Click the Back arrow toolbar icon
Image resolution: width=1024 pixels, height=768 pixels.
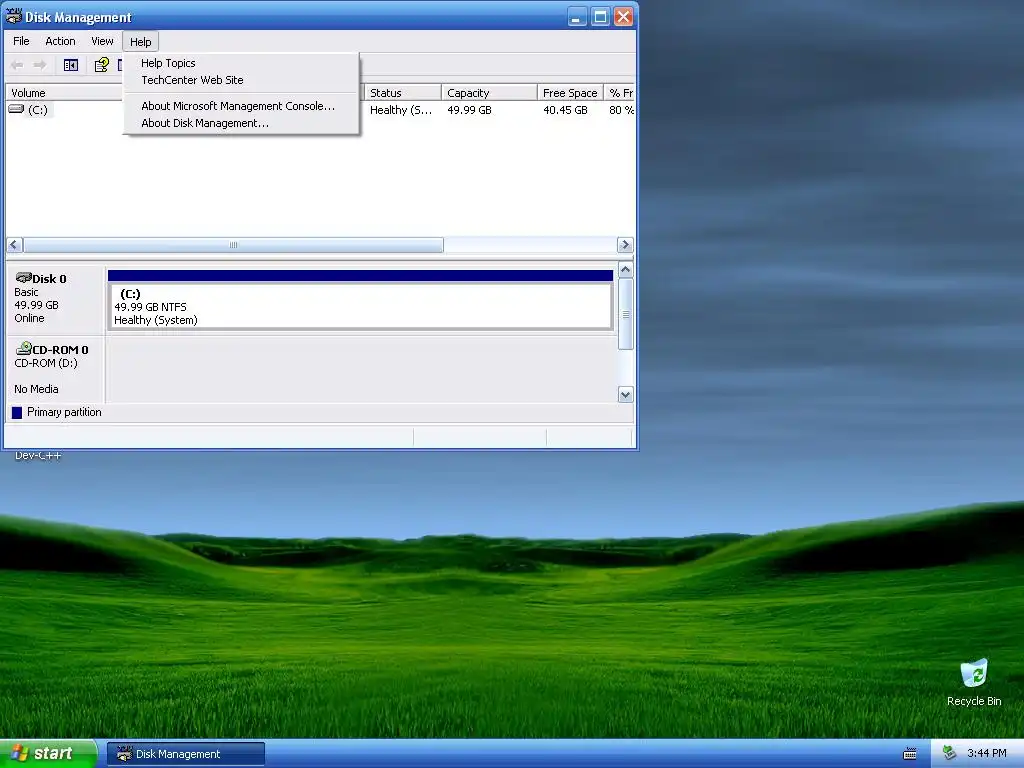(x=17, y=65)
